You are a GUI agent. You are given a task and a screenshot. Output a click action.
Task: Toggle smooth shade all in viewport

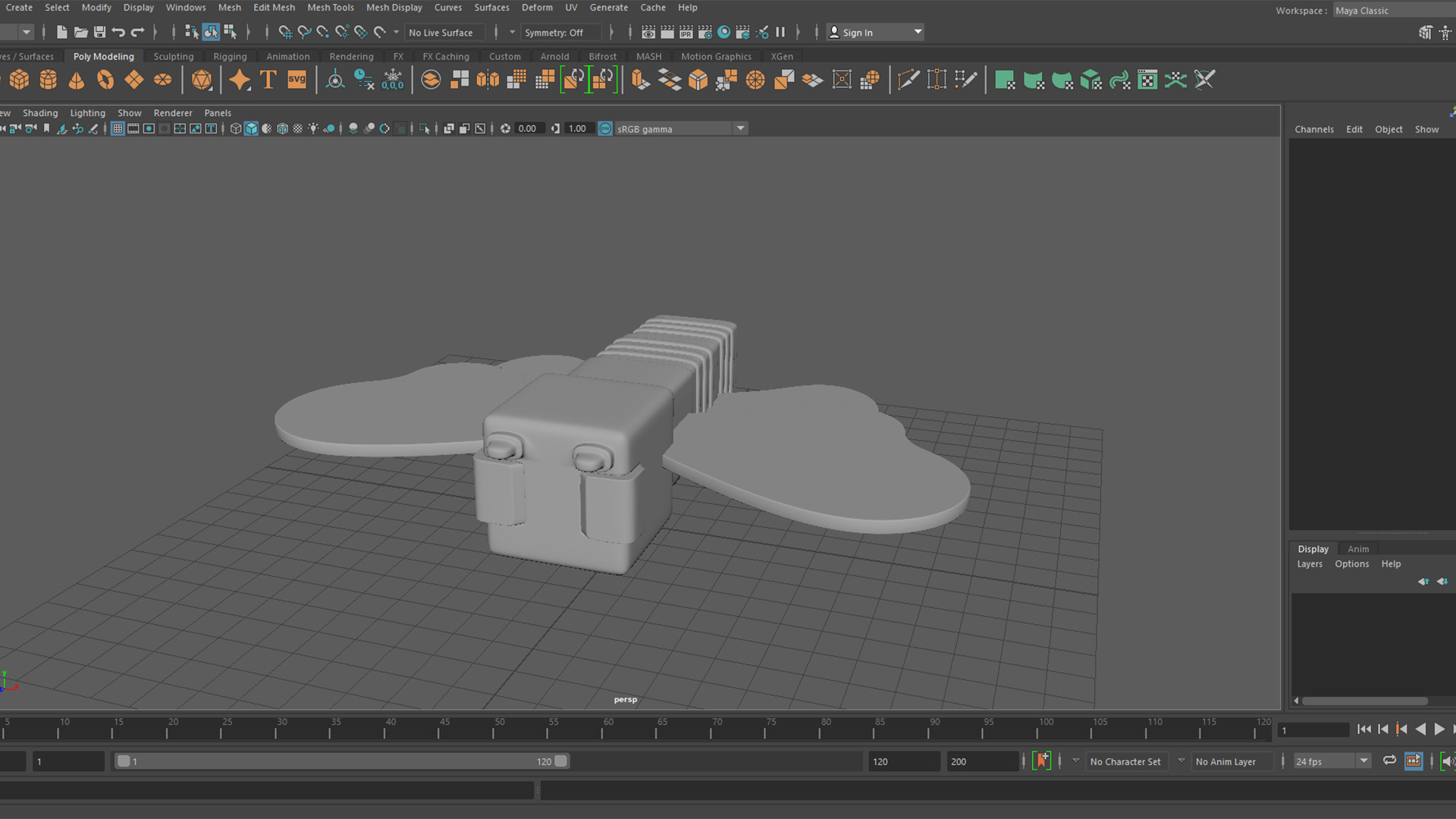coord(251,129)
